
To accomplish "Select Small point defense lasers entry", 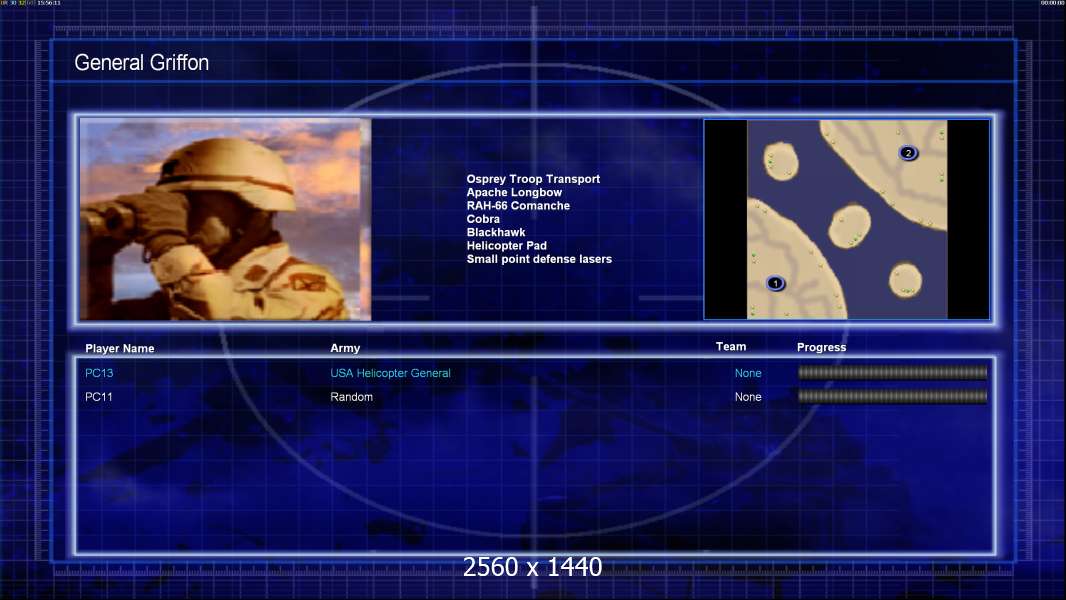I will click(539, 259).
